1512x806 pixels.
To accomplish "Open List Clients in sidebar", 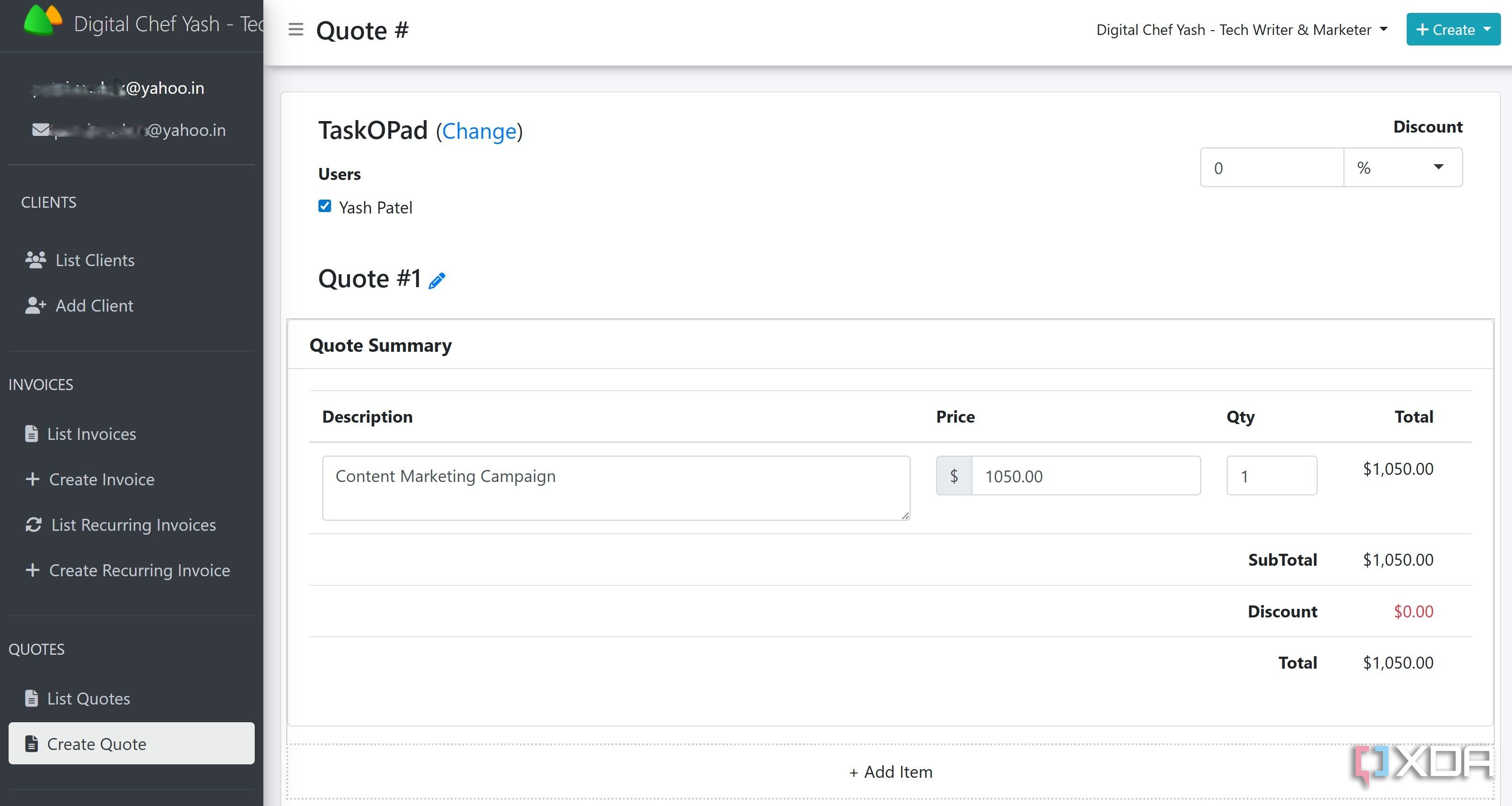I will click(x=132, y=260).
